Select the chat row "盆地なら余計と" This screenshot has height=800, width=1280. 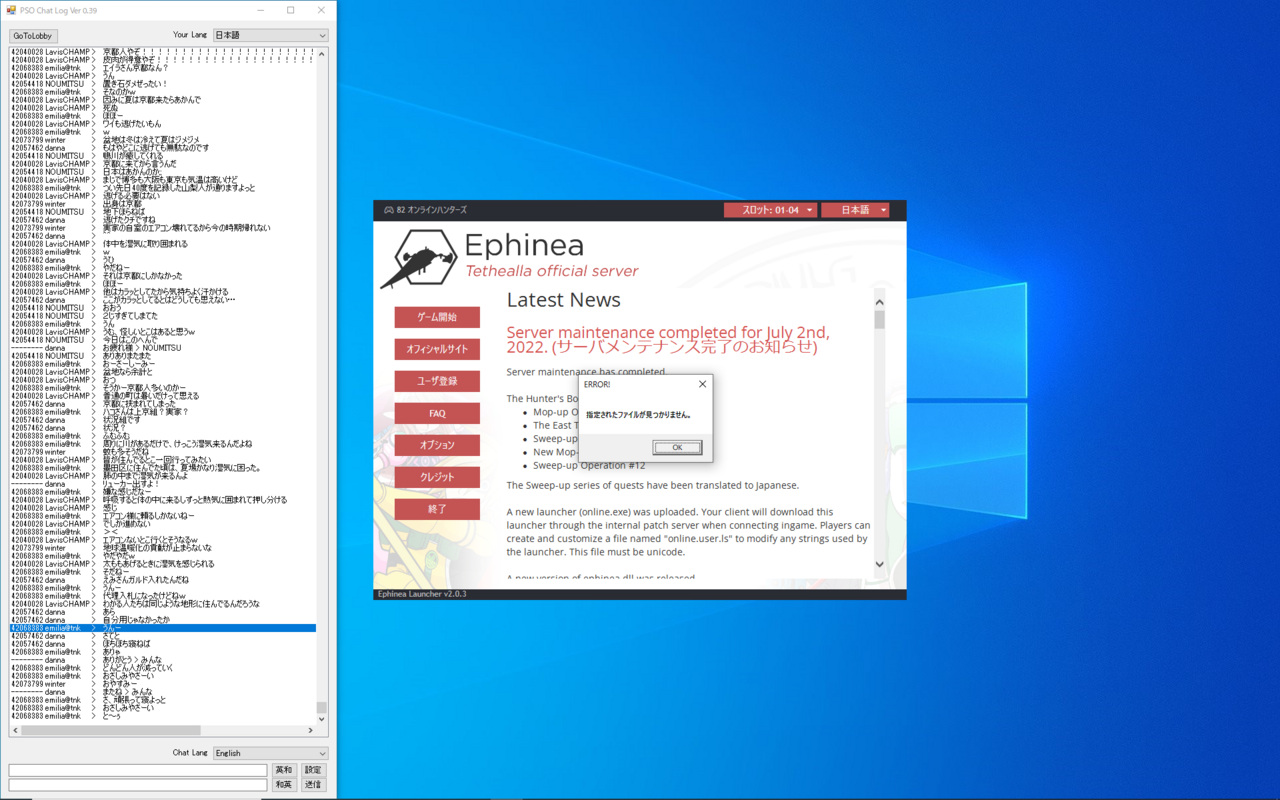[x=163, y=372]
